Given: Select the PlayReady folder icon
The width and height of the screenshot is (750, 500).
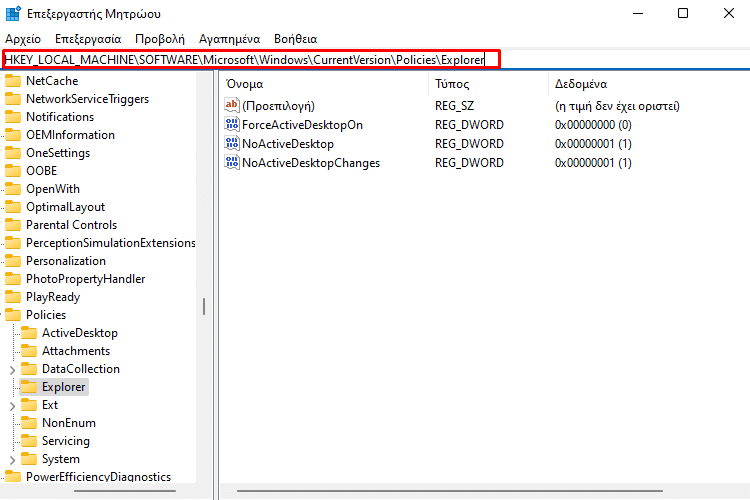Looking at the screenshot, I should point(13,297).
